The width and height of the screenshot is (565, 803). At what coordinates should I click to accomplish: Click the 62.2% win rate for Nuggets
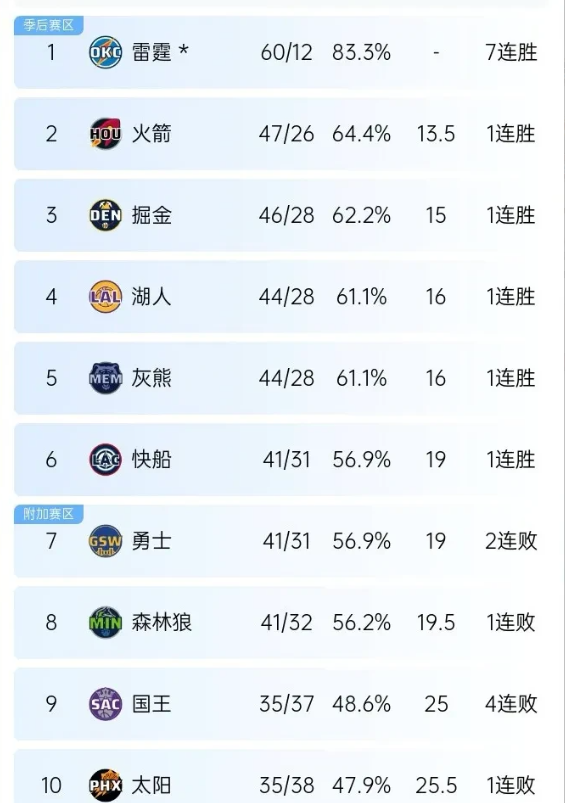(362, 215)
